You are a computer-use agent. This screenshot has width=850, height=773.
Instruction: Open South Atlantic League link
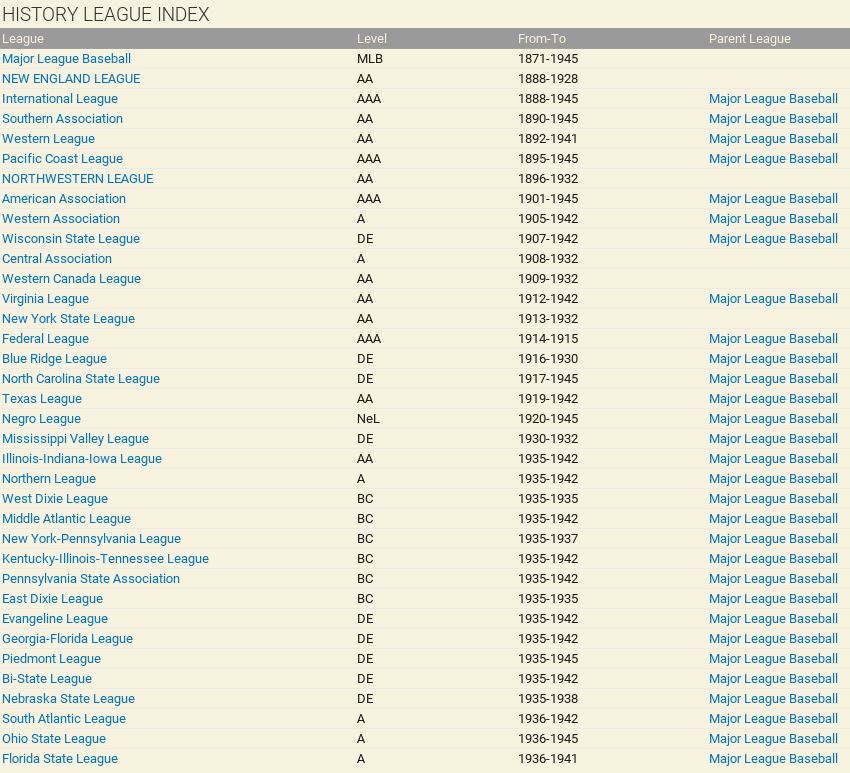(x=64, y=720)
